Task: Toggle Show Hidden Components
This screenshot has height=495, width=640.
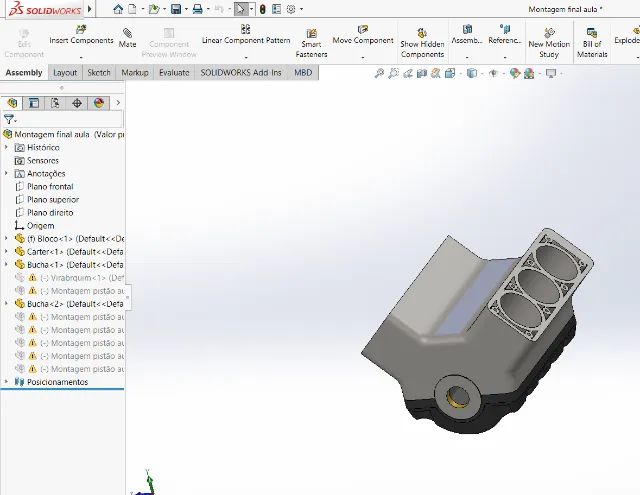Action: tap(422, 43)
